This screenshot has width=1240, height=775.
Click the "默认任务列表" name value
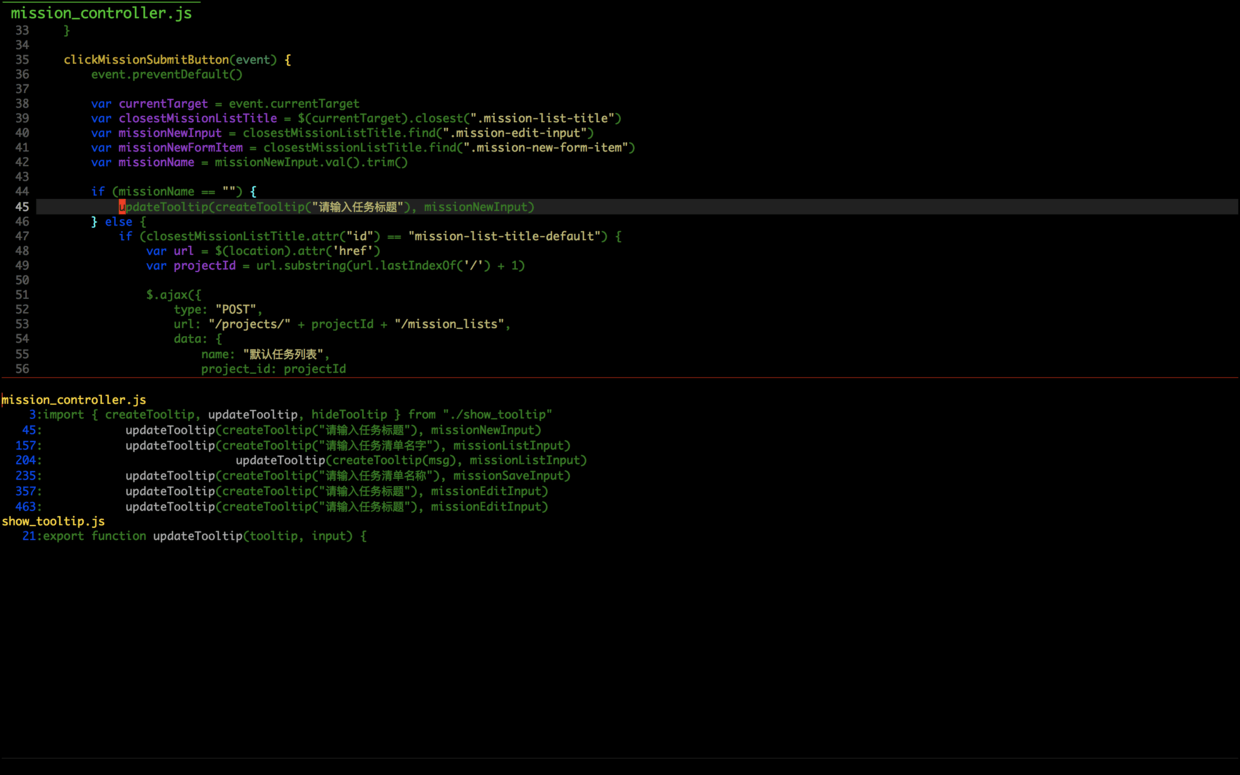pyautogui.click(x=283, y=354)
